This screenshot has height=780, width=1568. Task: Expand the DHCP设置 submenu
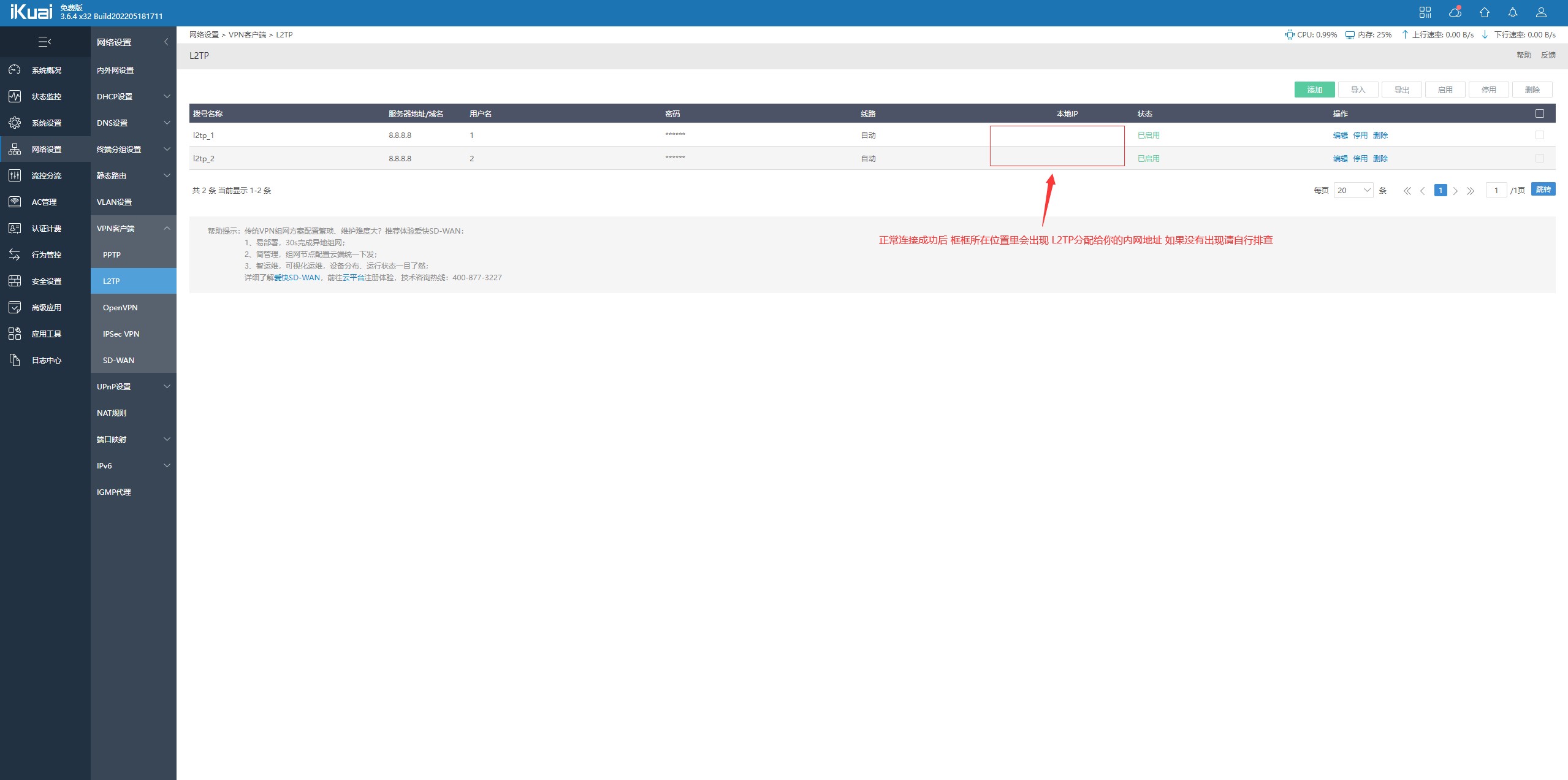tap(133, 96)
